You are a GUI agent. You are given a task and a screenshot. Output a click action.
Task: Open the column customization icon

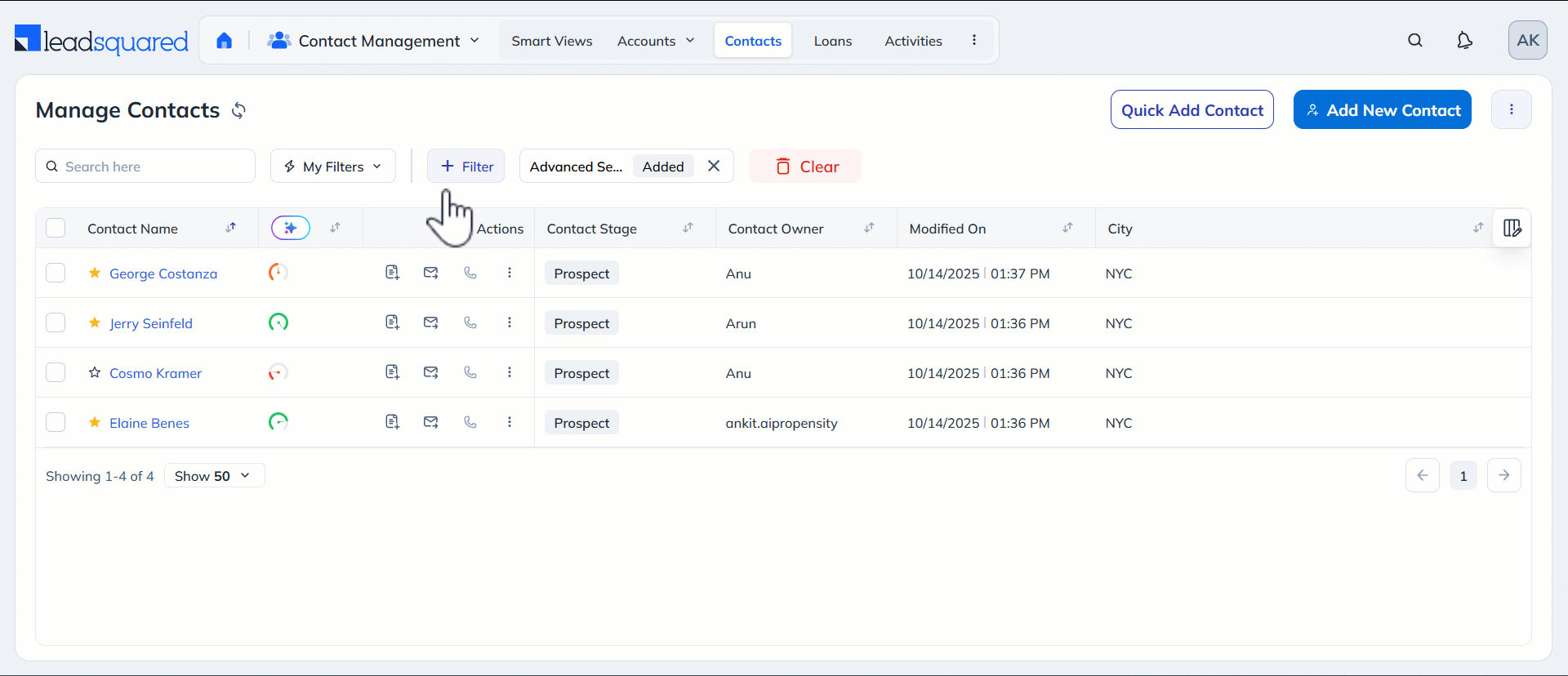1512,229
